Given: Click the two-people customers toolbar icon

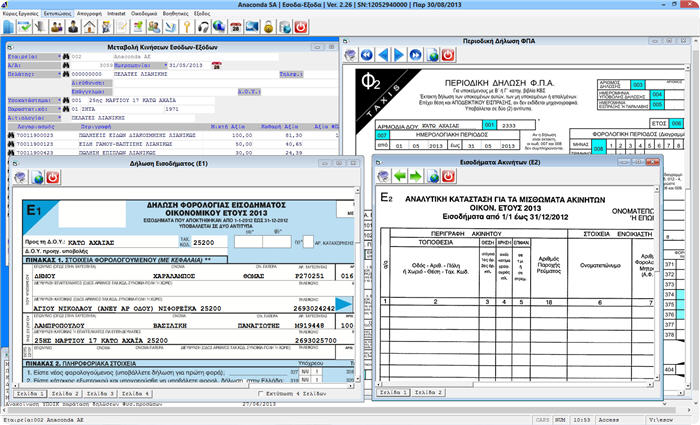Looking at the screenshot, I should 57,27.
